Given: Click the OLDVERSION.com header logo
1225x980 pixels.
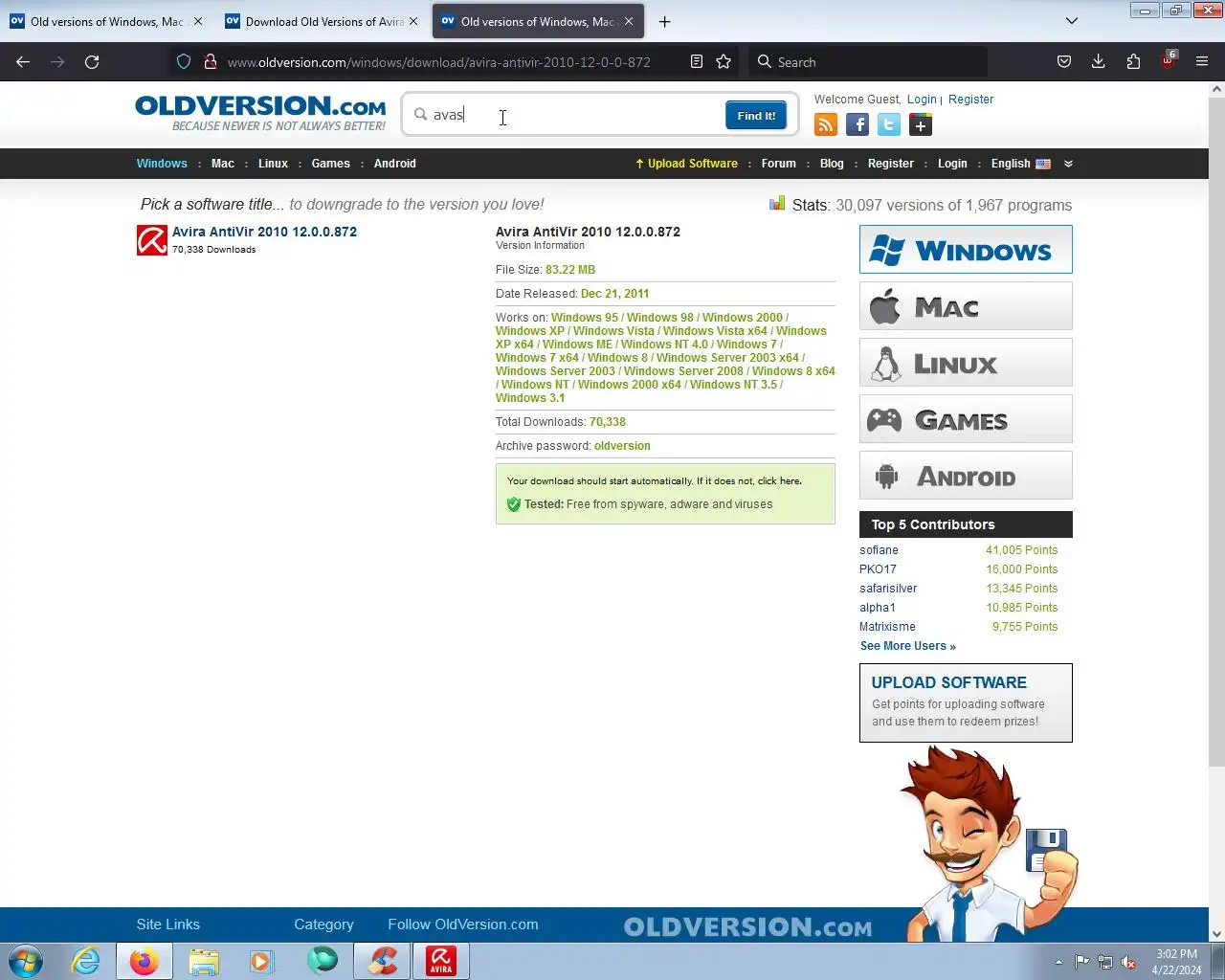Looking at the screenshot, I should [260, 113].
